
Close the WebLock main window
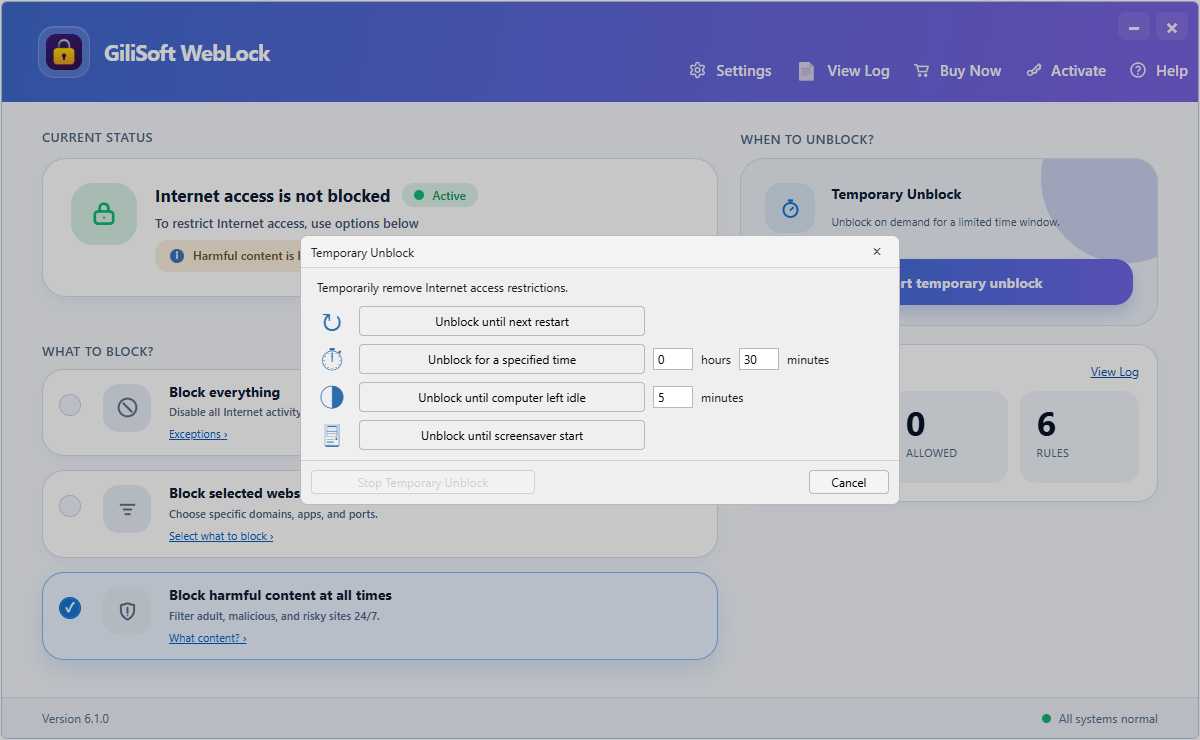pos(1172,28)
